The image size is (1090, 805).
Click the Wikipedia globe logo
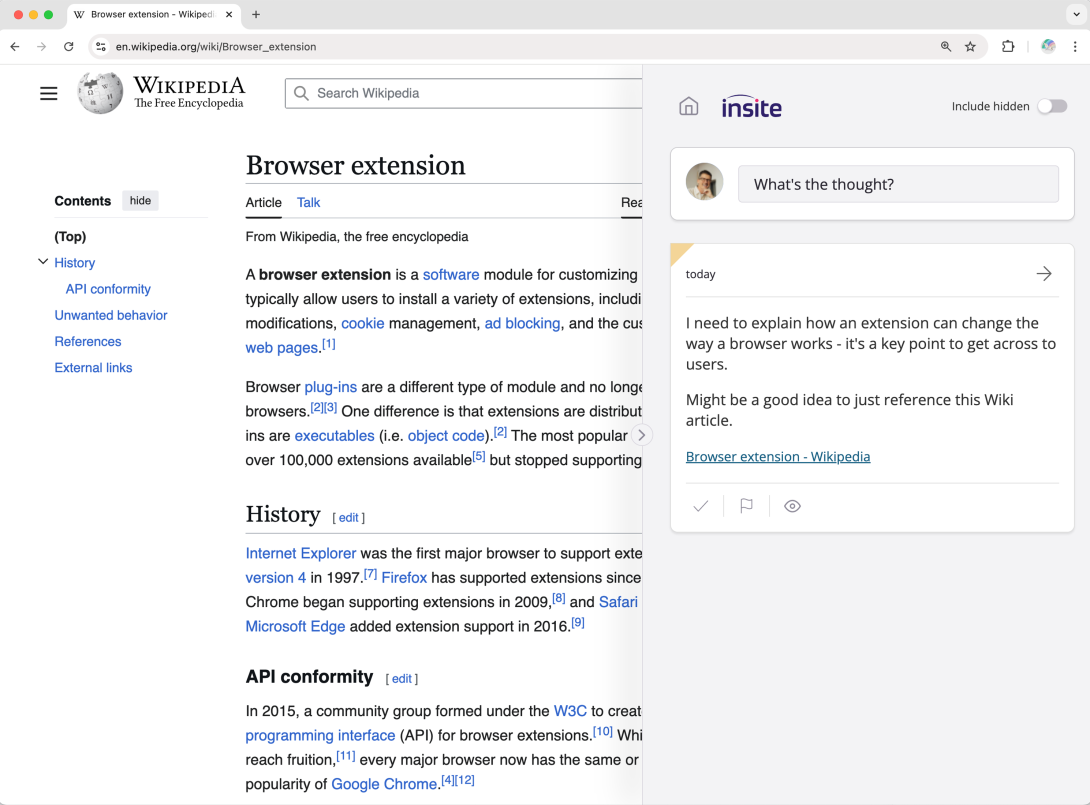(100, 92)
